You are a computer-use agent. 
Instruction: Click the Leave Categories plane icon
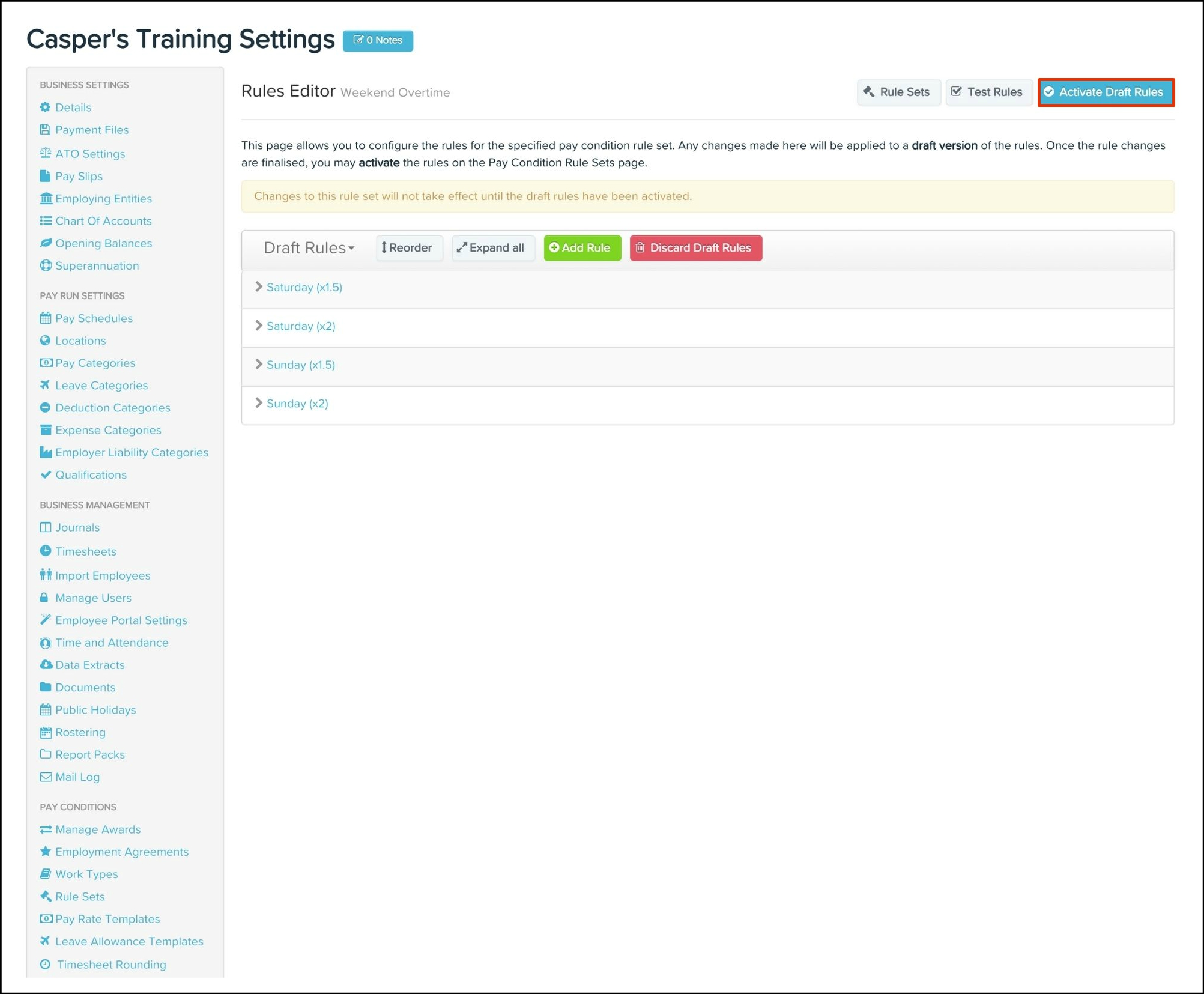[46, 385]
